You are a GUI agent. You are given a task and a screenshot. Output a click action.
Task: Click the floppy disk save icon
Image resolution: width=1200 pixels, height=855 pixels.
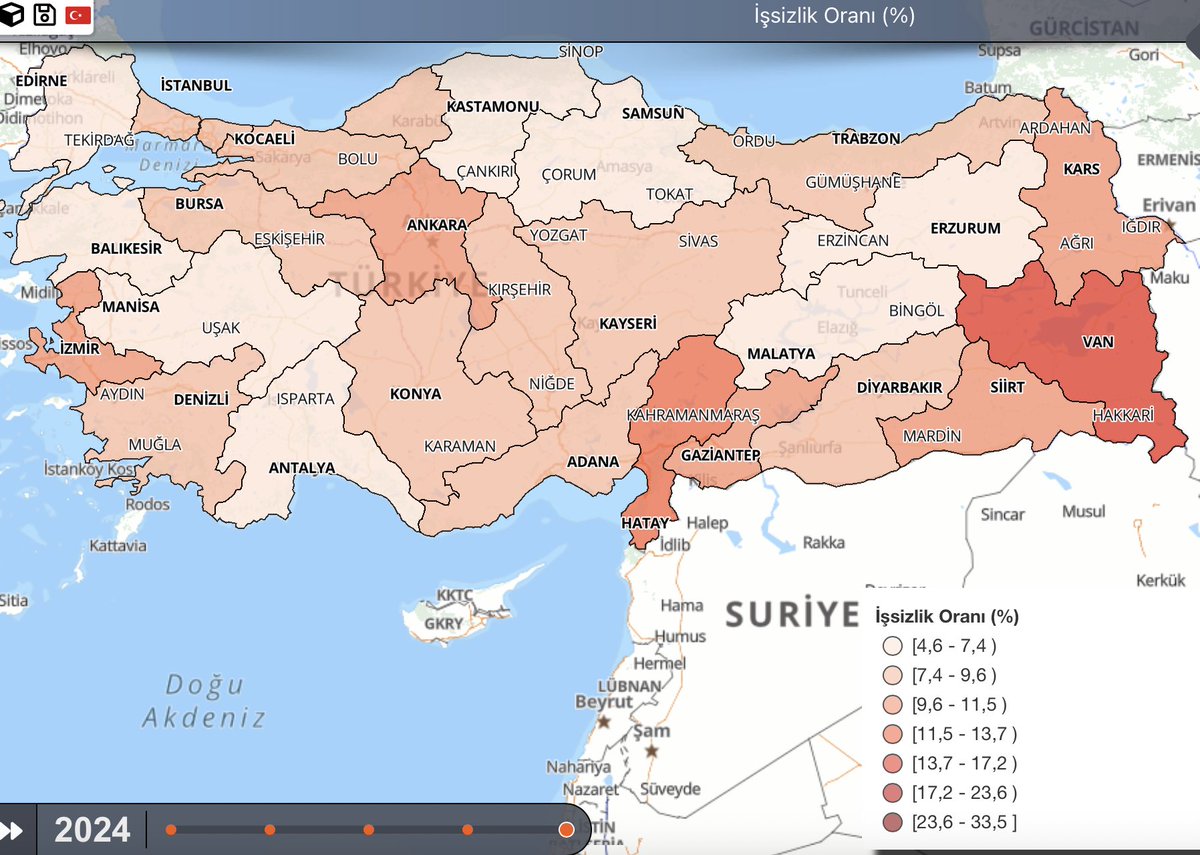pyautogui.click(x=45, y=16)
